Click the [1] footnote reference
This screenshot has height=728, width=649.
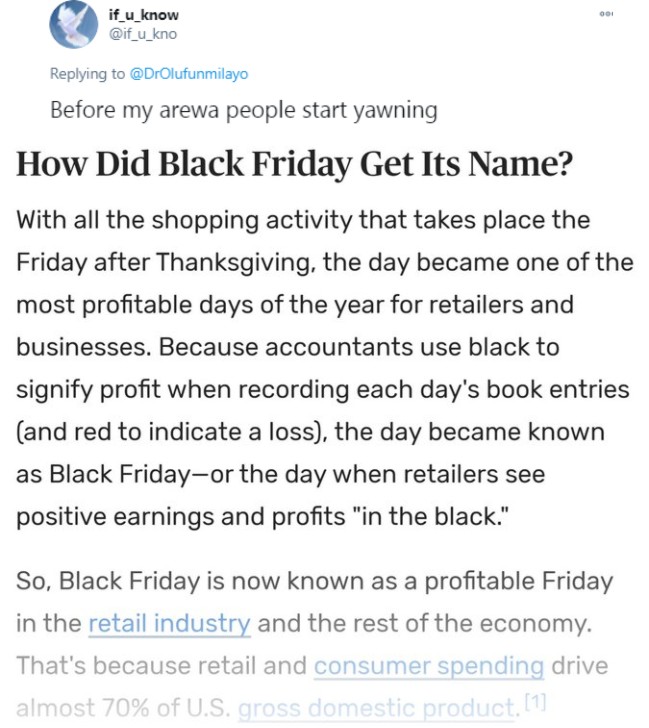pos(535,702)
